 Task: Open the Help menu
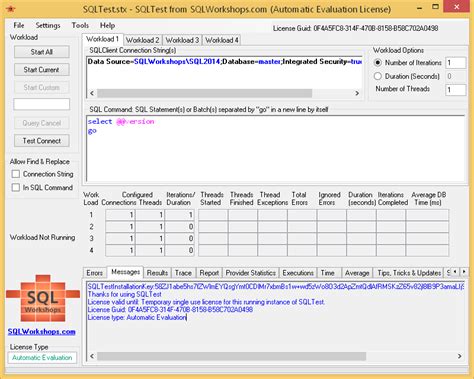click(107, 25)
